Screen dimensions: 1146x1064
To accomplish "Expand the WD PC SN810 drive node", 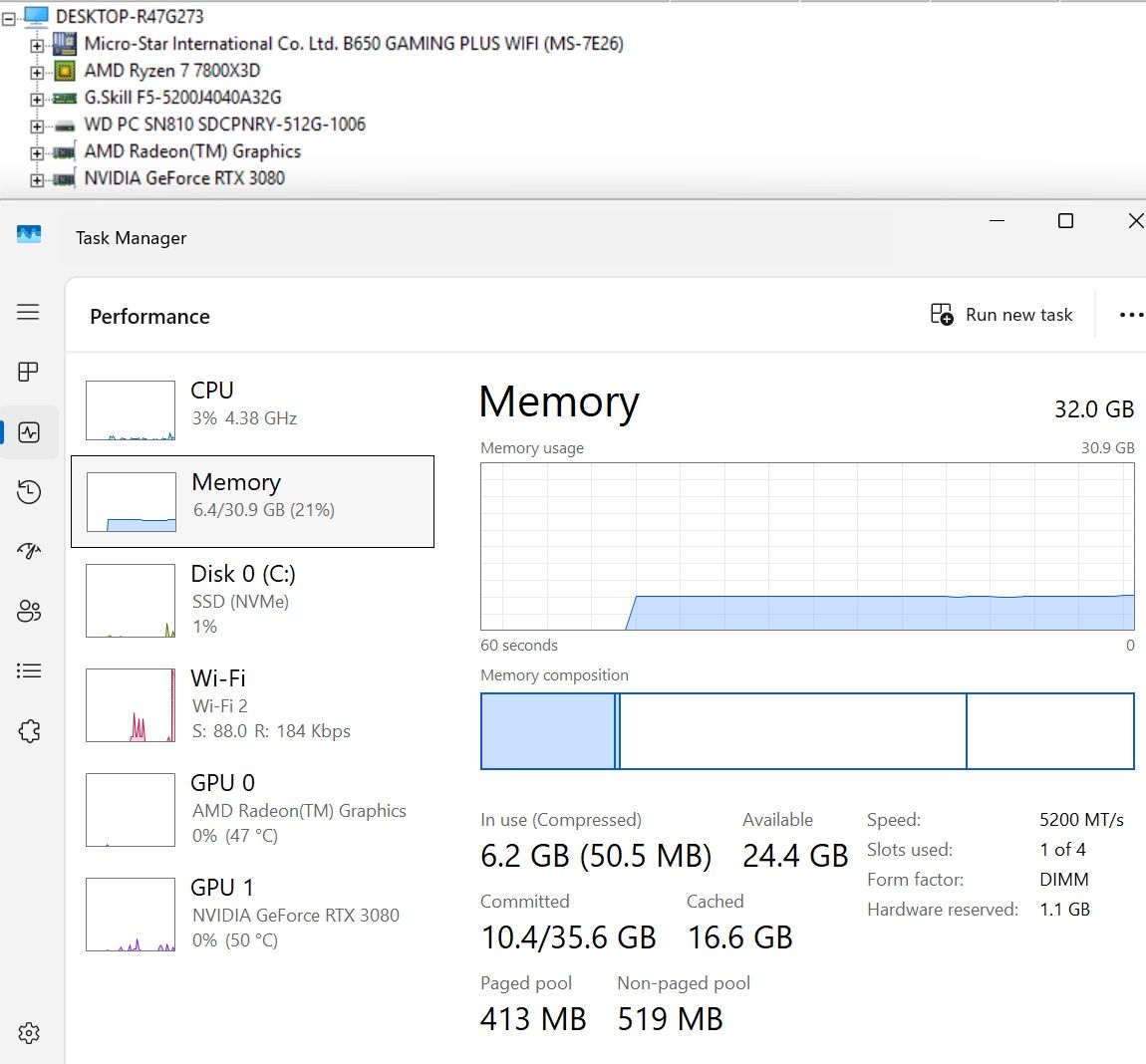I will [x=37, y=127].
